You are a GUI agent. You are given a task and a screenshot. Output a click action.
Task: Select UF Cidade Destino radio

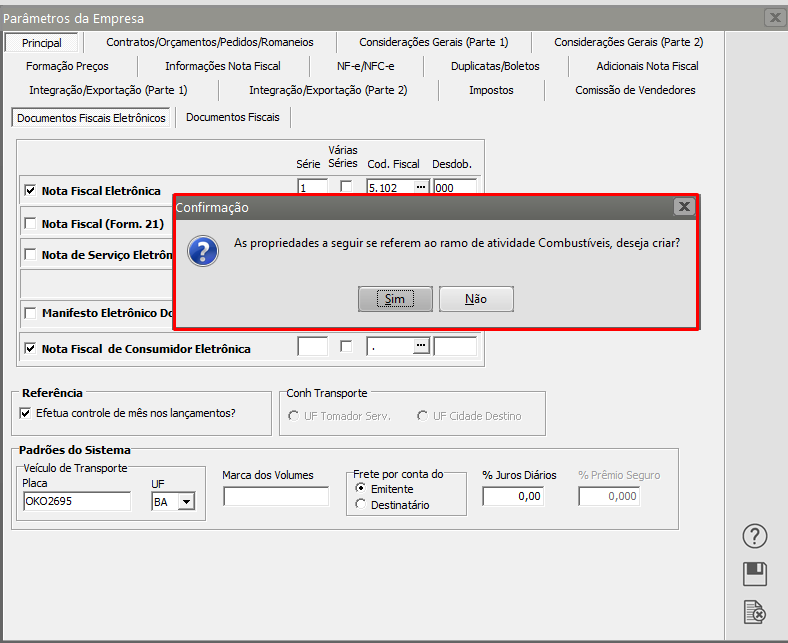[x=423, y=416]
